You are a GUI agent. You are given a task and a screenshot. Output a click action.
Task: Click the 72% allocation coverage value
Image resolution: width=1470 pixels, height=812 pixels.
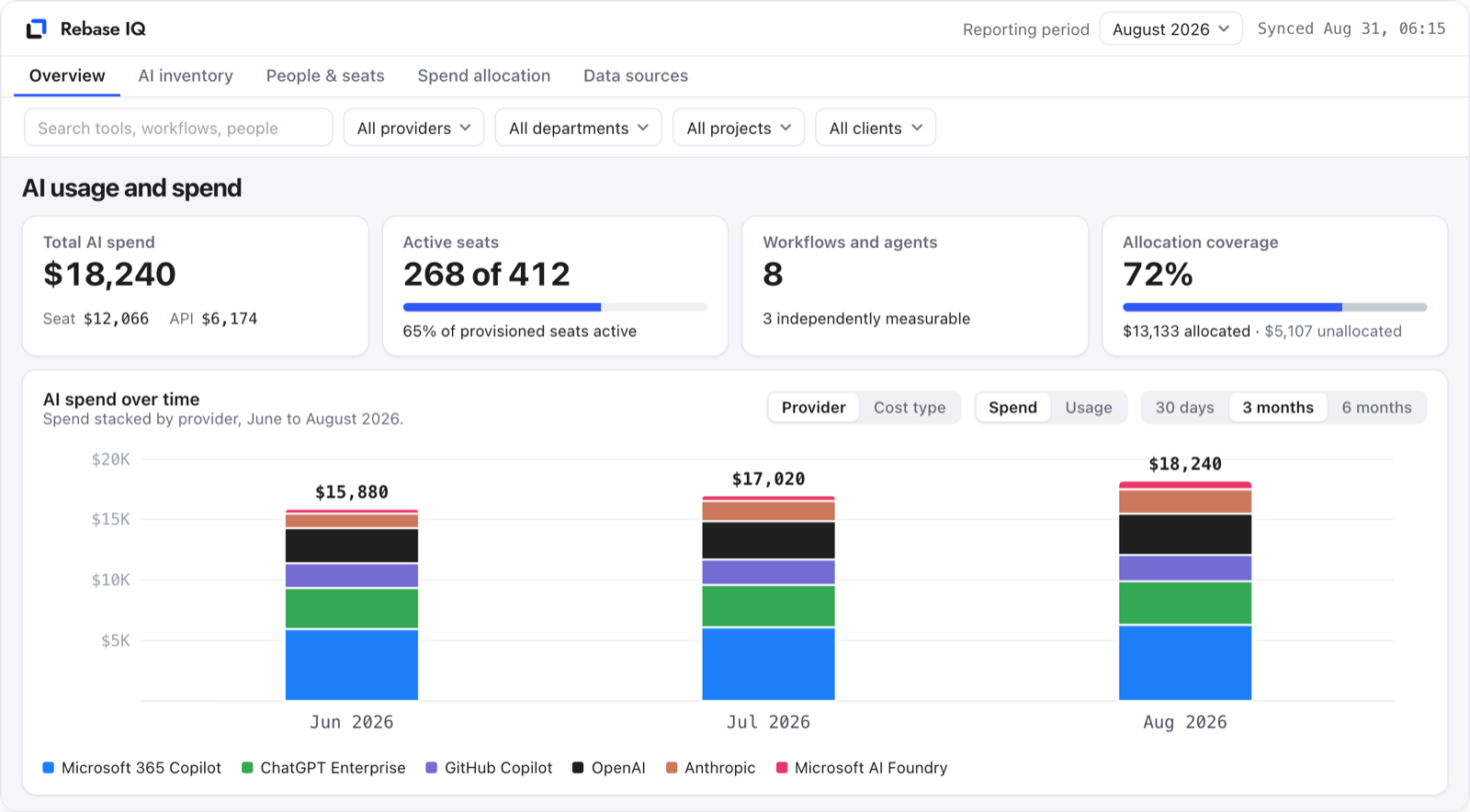(1158, 275)
